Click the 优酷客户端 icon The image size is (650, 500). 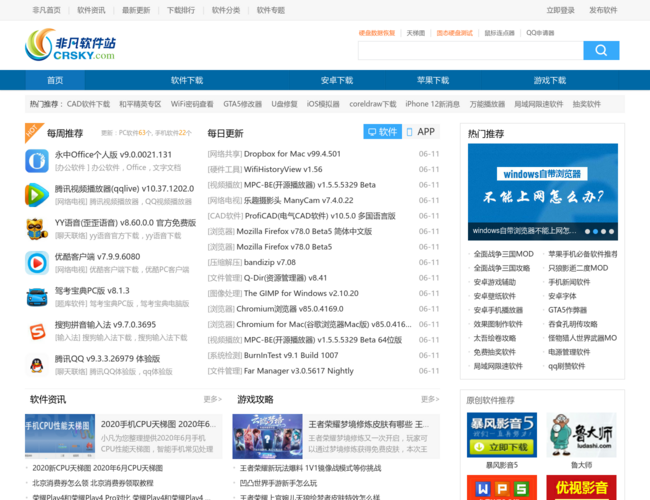37,263
